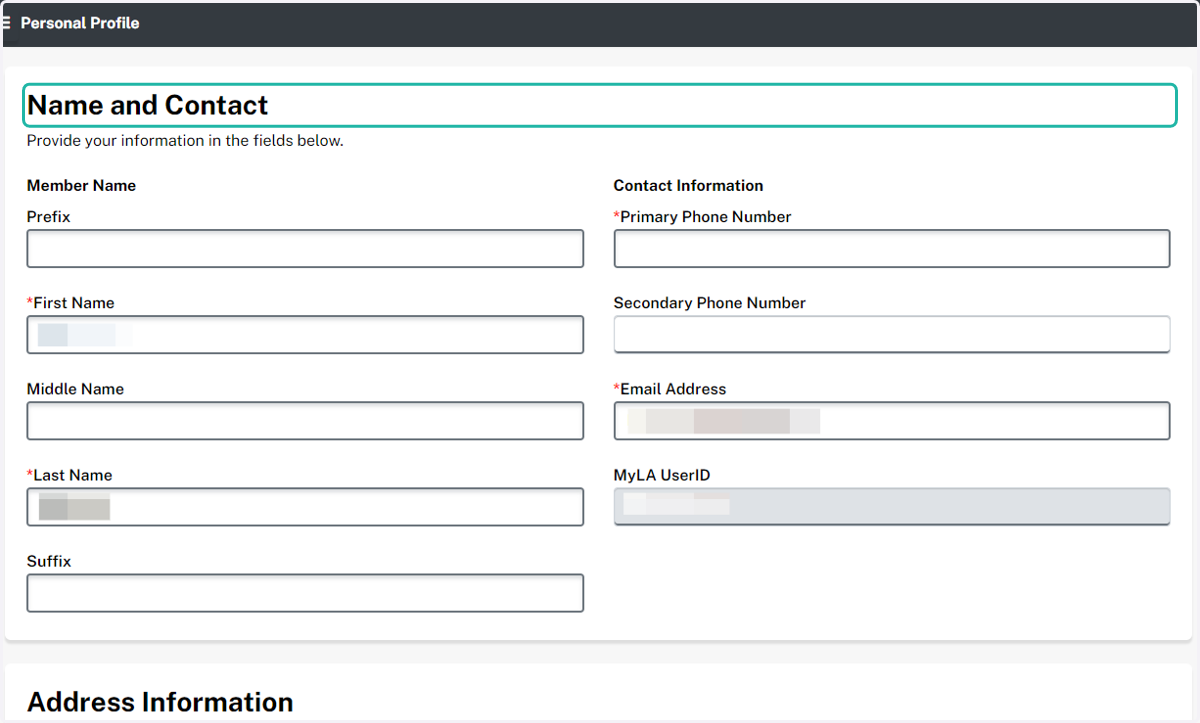Open the hamburger menu beside Personal Profile
Screen dimensions: 1200x723
point(6,22)
